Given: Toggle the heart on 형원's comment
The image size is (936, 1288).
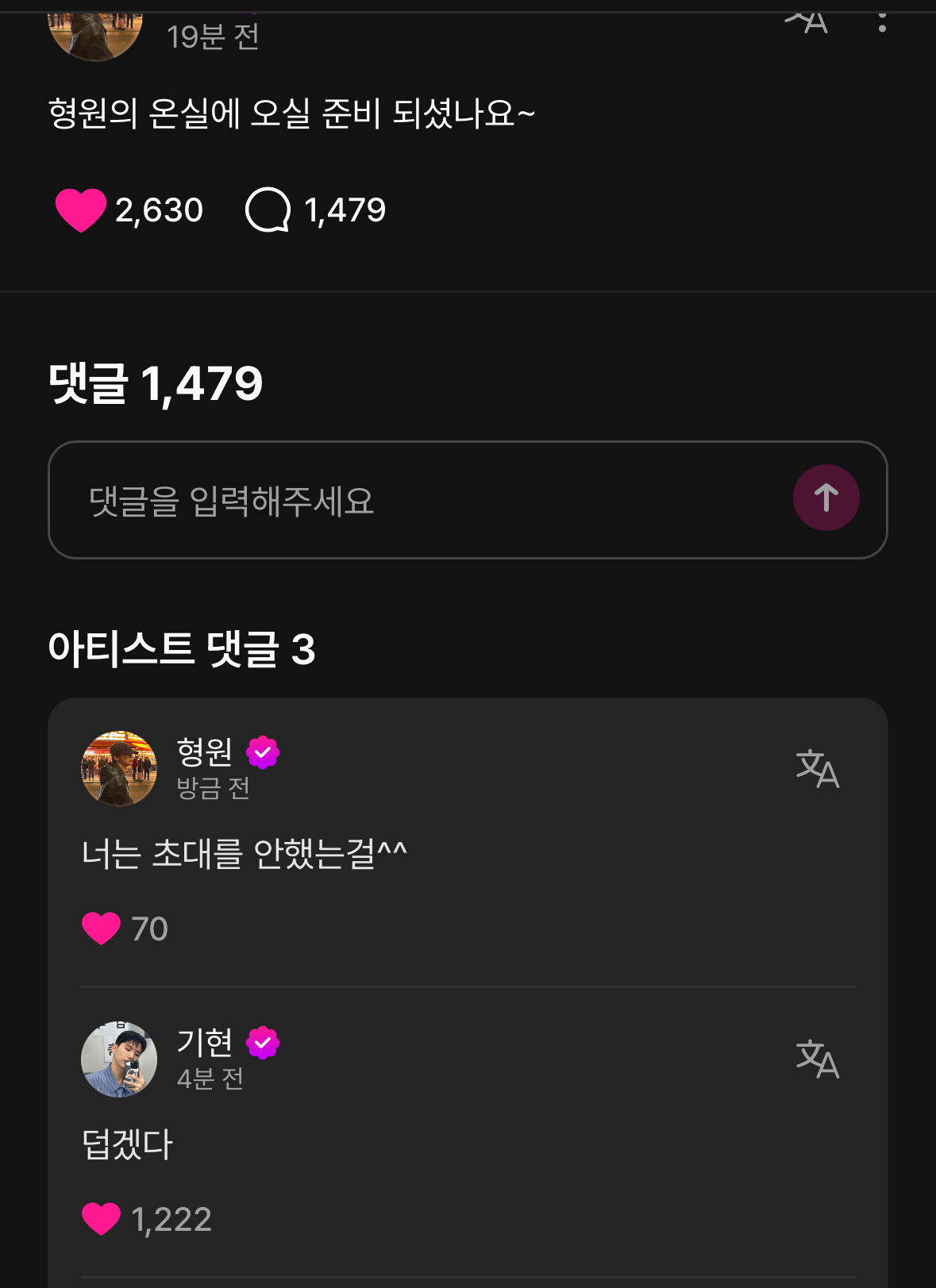Looking at the screenshot, I should pyautogui.click(x=102, y=928).
